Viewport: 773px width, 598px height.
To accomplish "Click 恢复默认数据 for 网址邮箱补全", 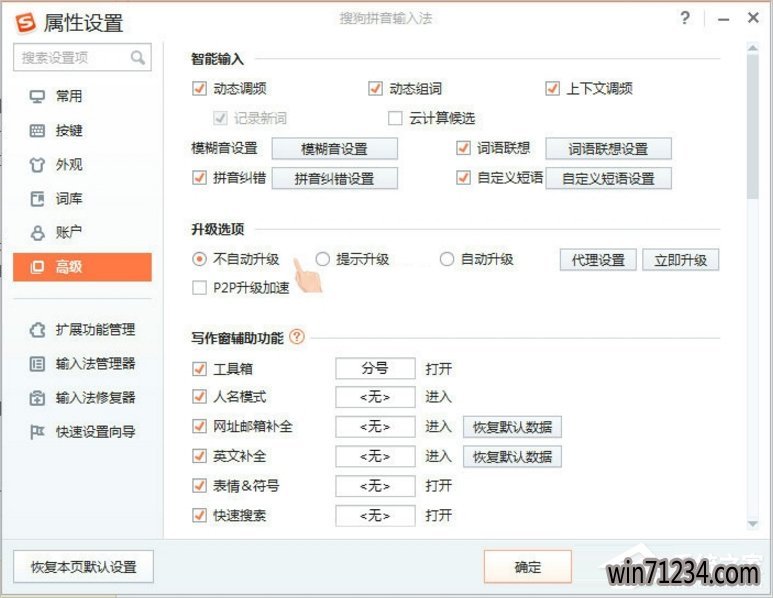I will (x=512, y=427).
